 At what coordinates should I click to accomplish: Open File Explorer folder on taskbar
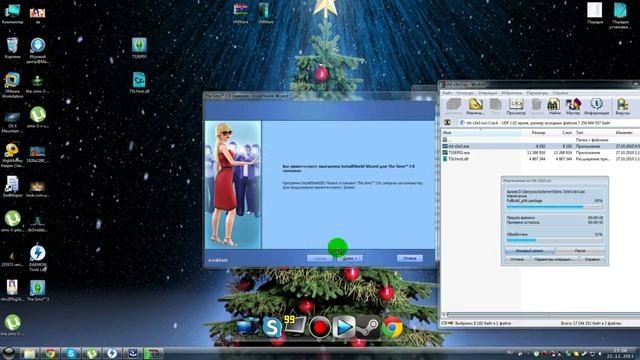[29, 353]
